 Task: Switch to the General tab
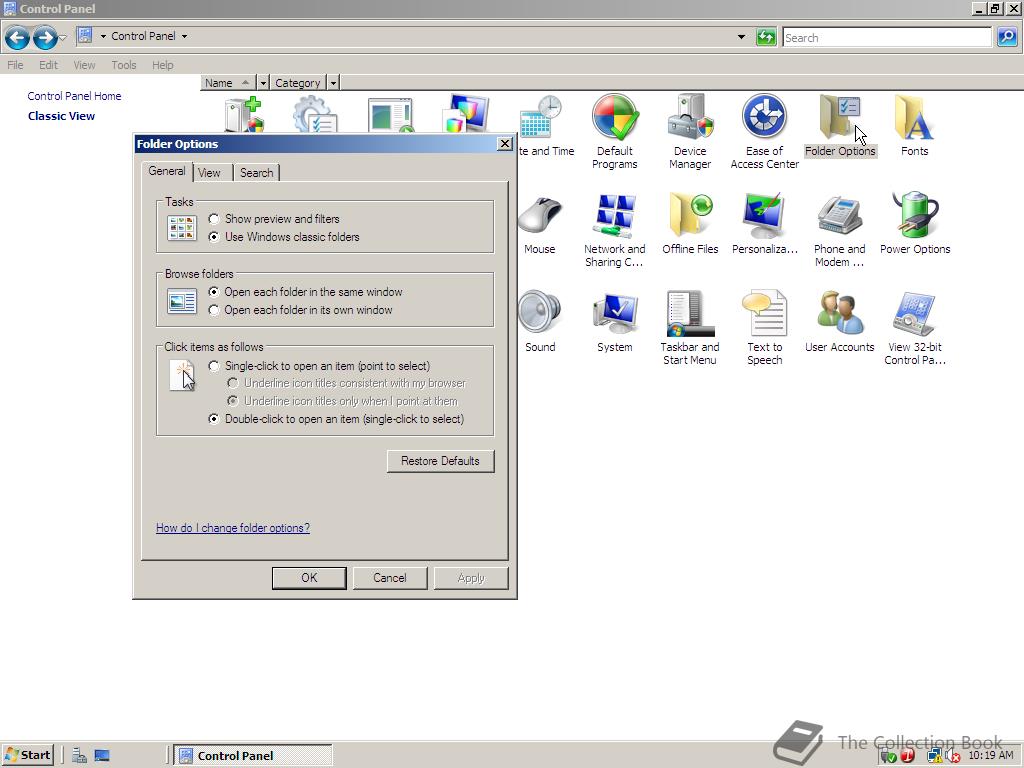click(x=167, y=171)
